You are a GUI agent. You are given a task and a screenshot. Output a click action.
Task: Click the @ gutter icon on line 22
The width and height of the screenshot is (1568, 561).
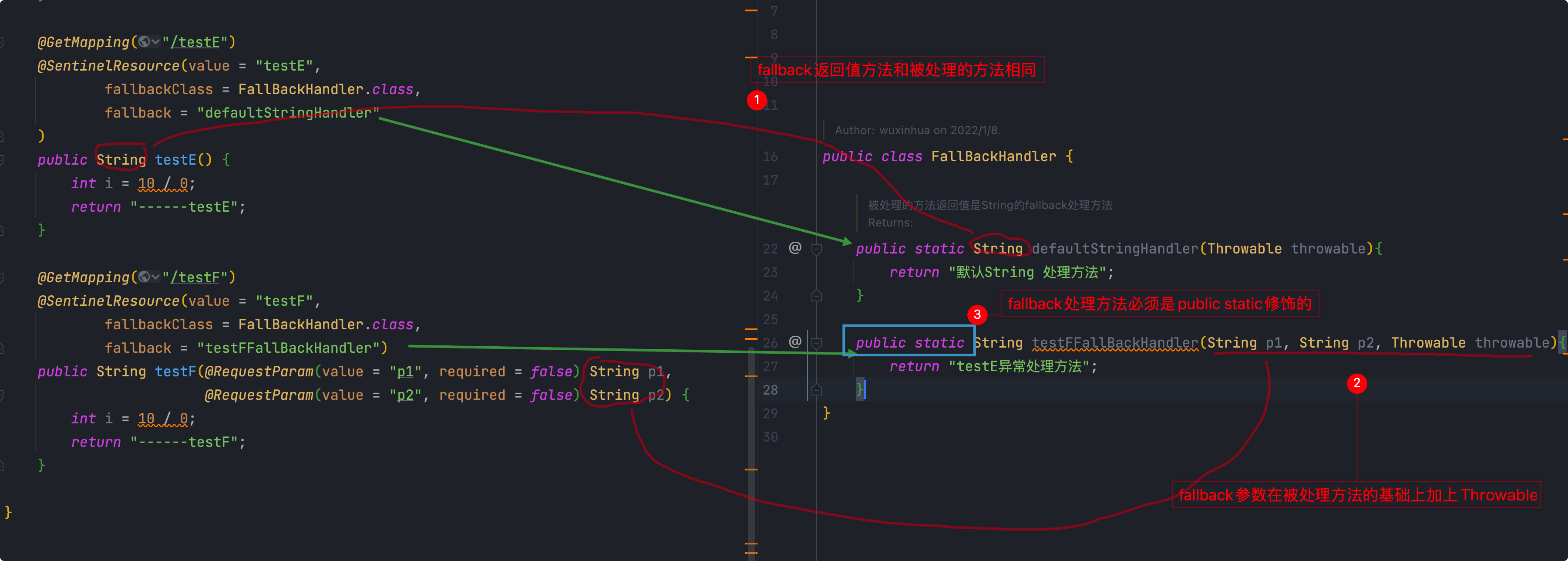tap(795, 247)
